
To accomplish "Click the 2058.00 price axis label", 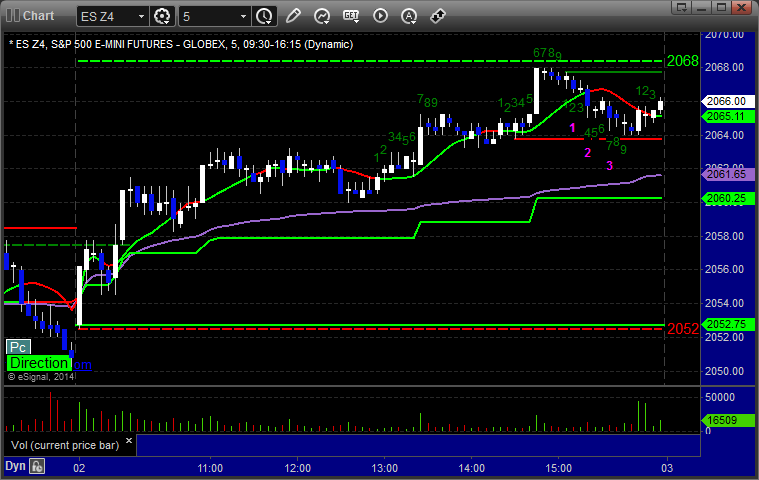I will click(x=724, y=236).
